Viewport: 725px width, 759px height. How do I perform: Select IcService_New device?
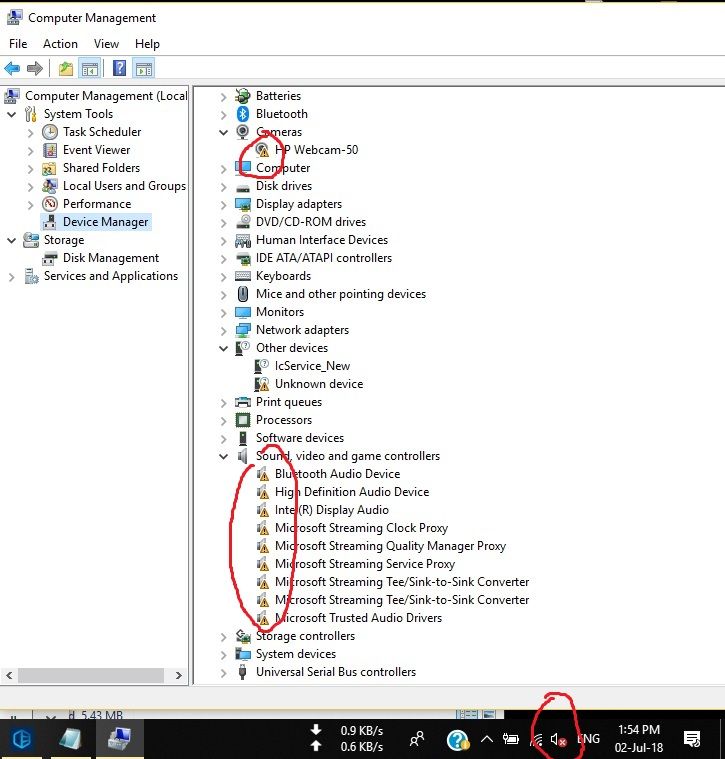click(312, 366)
